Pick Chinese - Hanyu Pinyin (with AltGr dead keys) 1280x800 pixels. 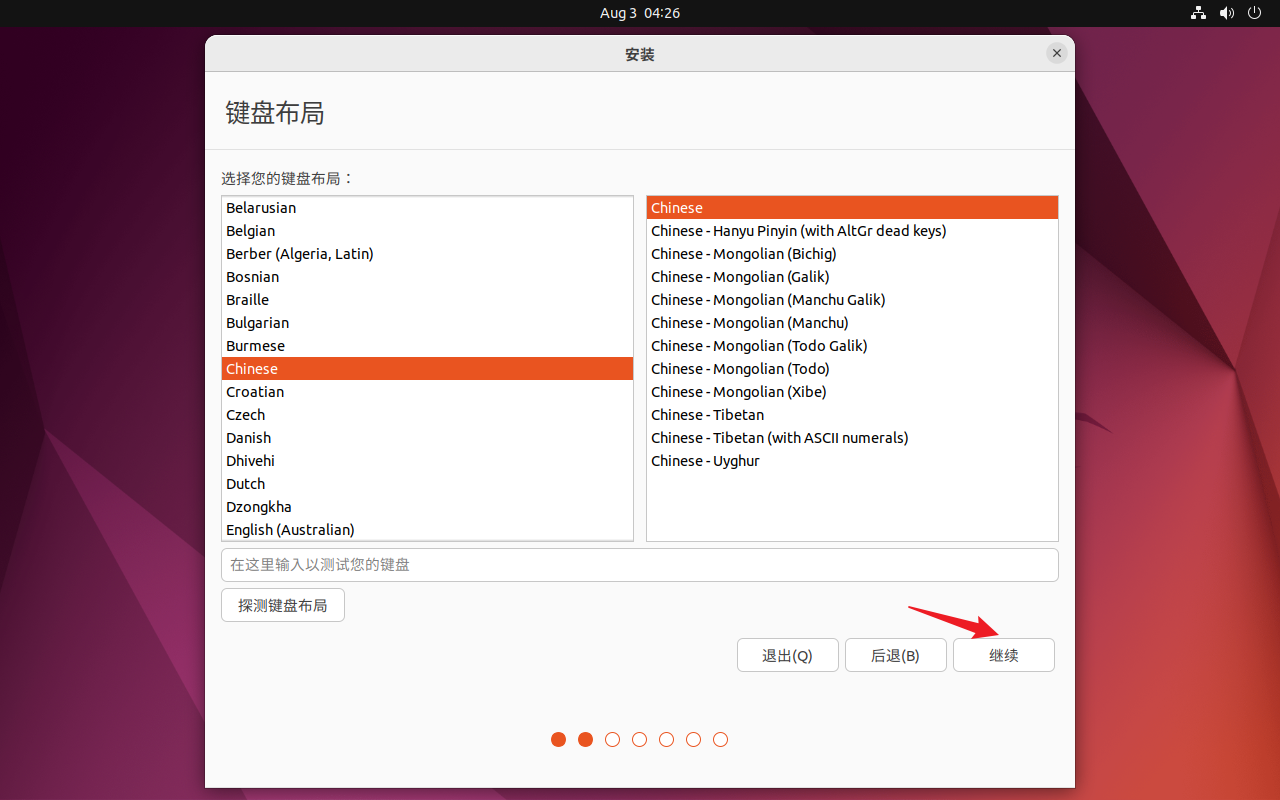[x=798, y=231]
